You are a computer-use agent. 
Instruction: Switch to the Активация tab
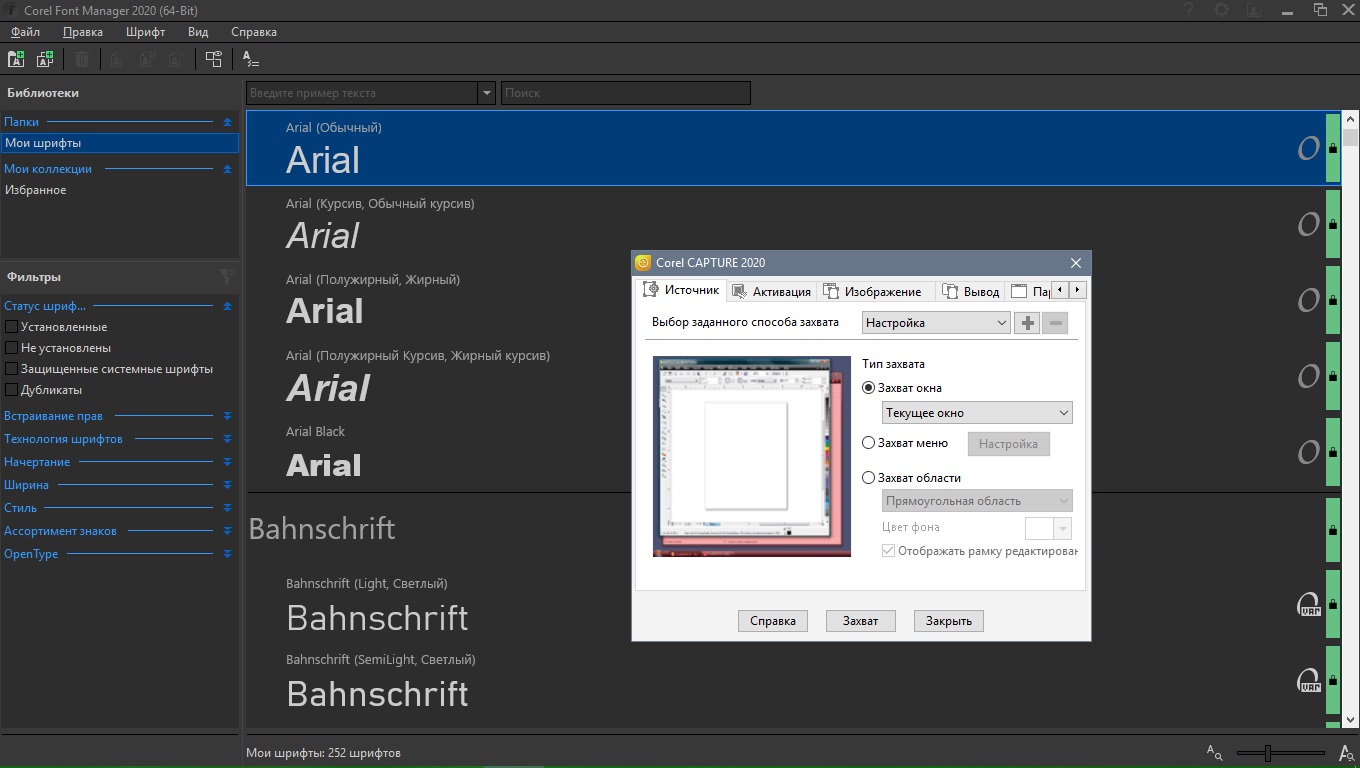coord(772,292)
